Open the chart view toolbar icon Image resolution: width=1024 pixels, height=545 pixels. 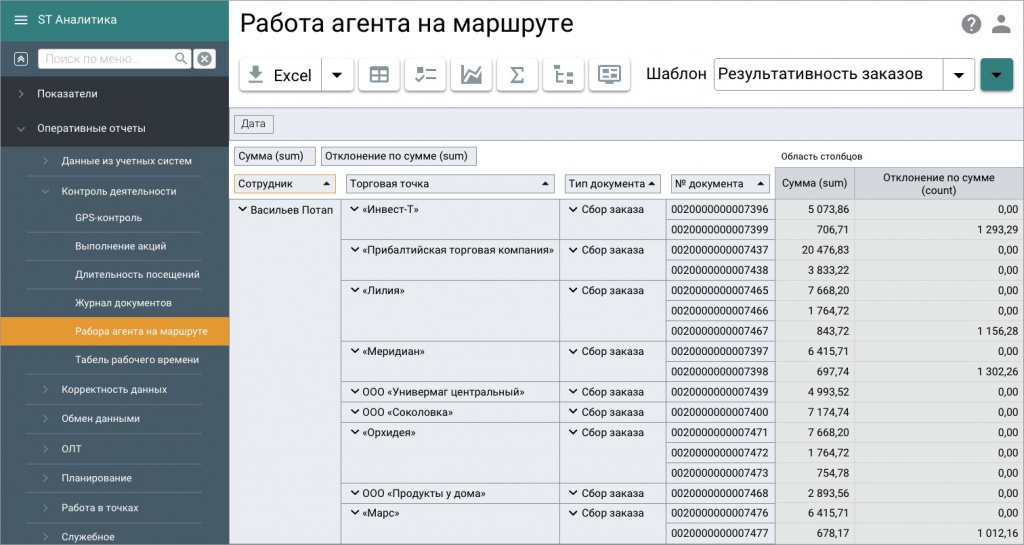tap(471, 74)
